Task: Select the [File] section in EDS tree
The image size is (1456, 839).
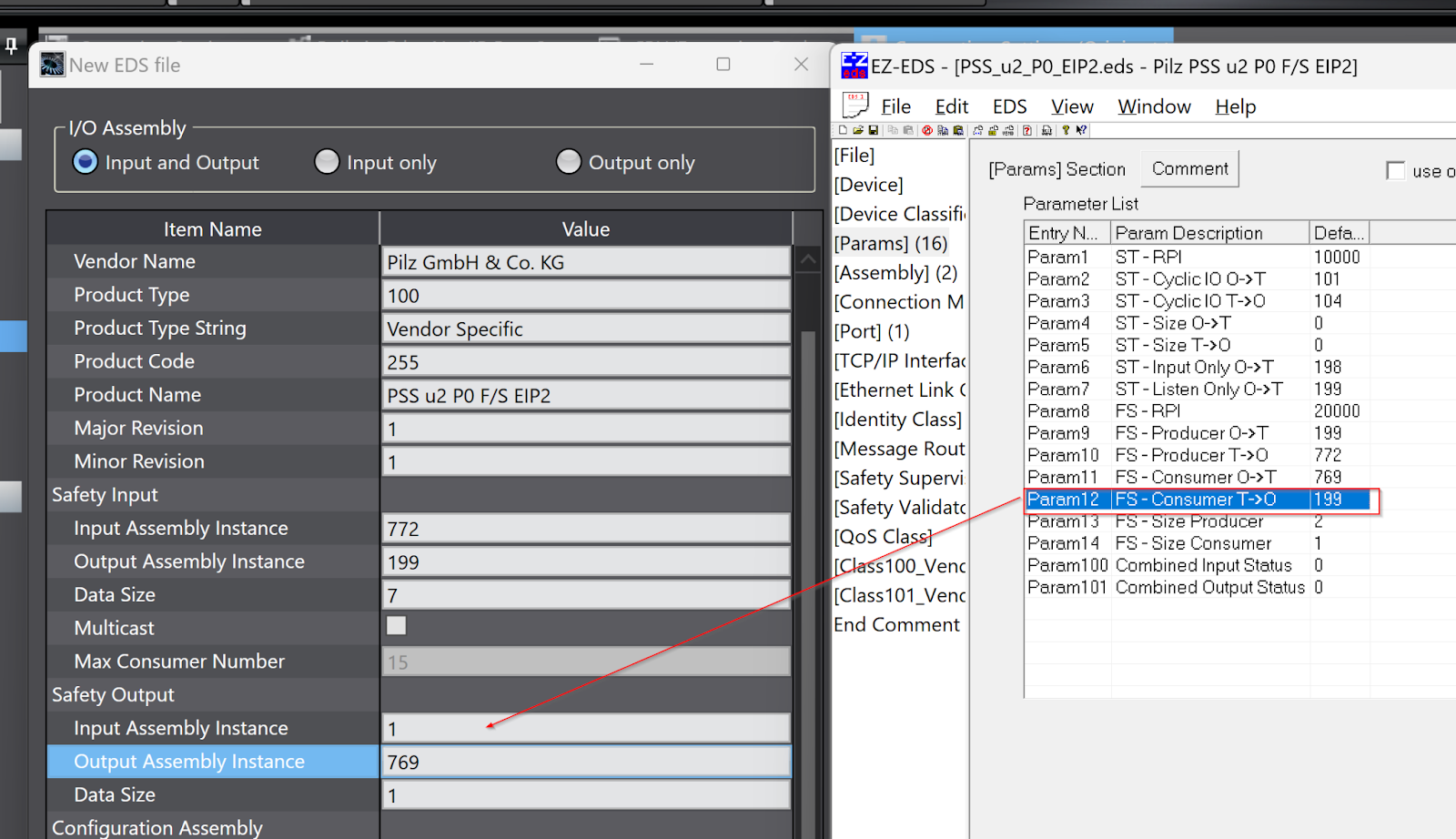Action: (x=854, y=156)
